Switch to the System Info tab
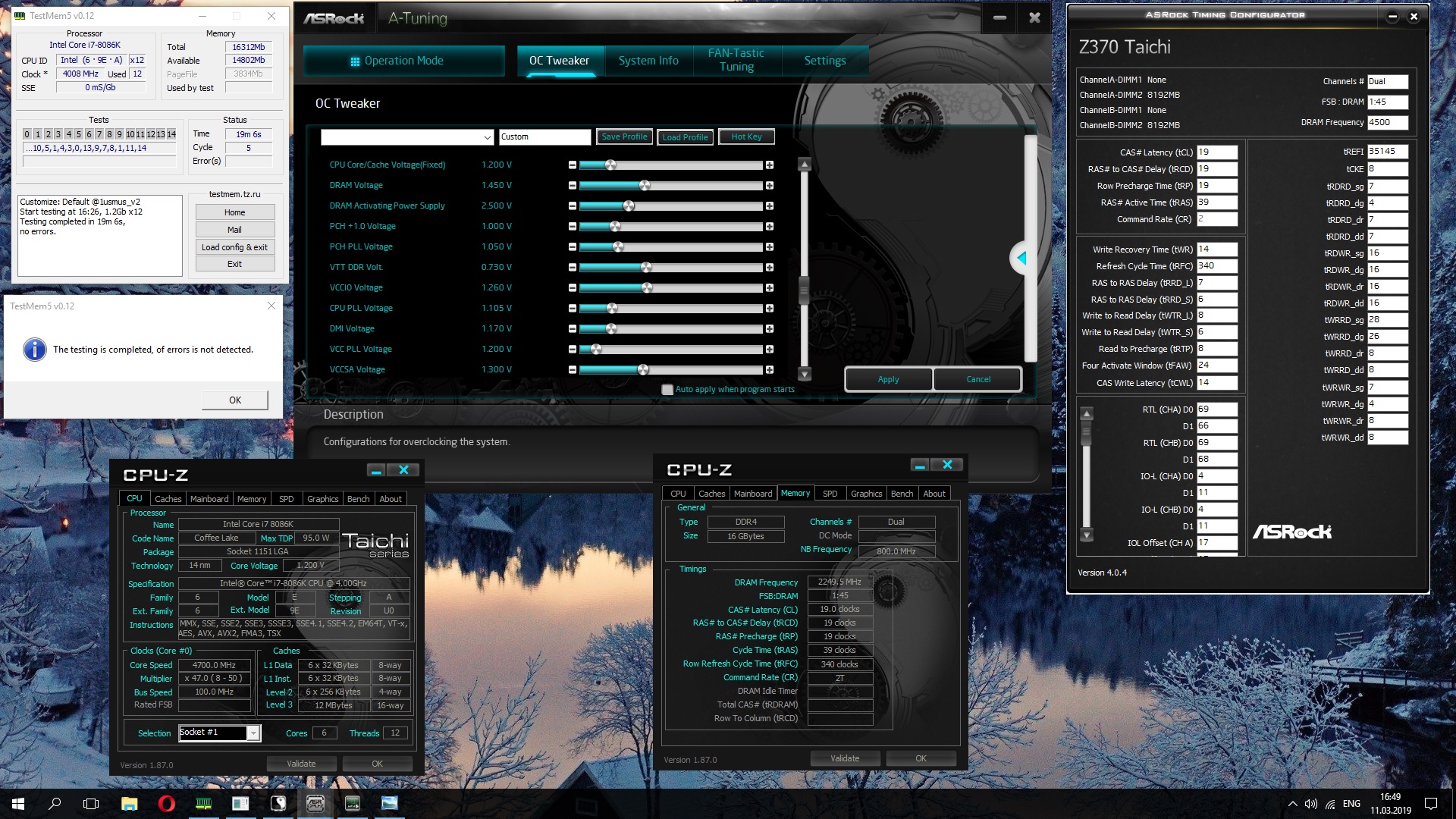The width and height of the screenshot is (1456, 819). click(x=648, y=61)
